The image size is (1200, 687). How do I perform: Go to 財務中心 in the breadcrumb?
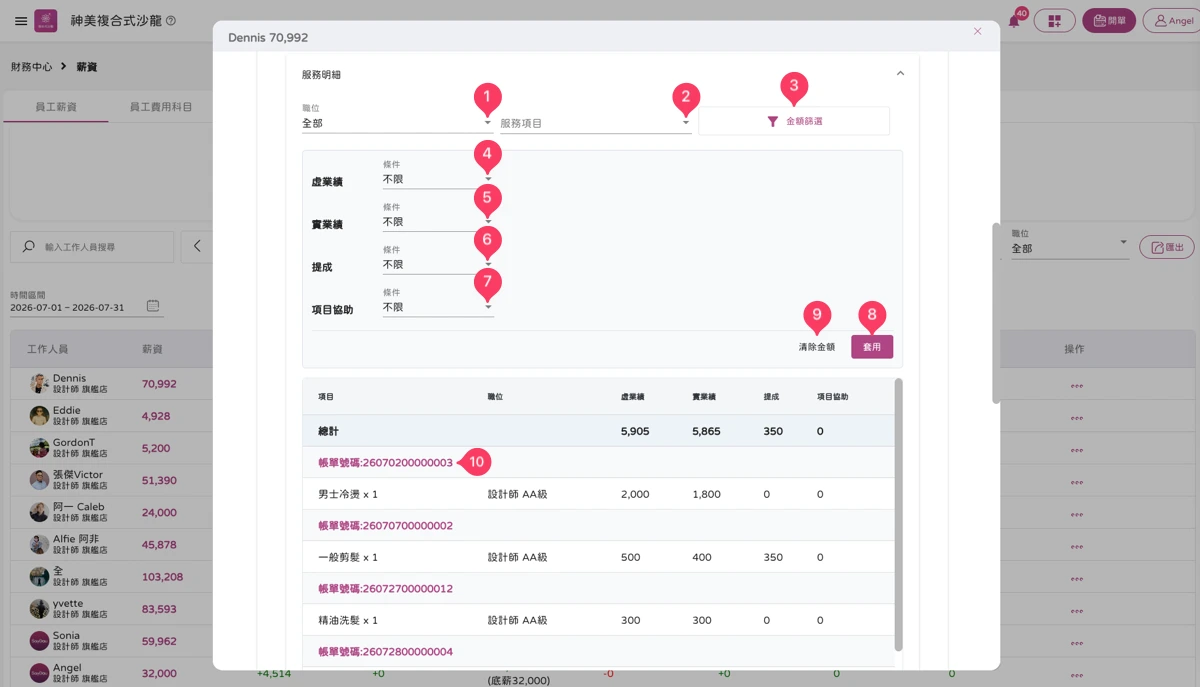point(31,67)
